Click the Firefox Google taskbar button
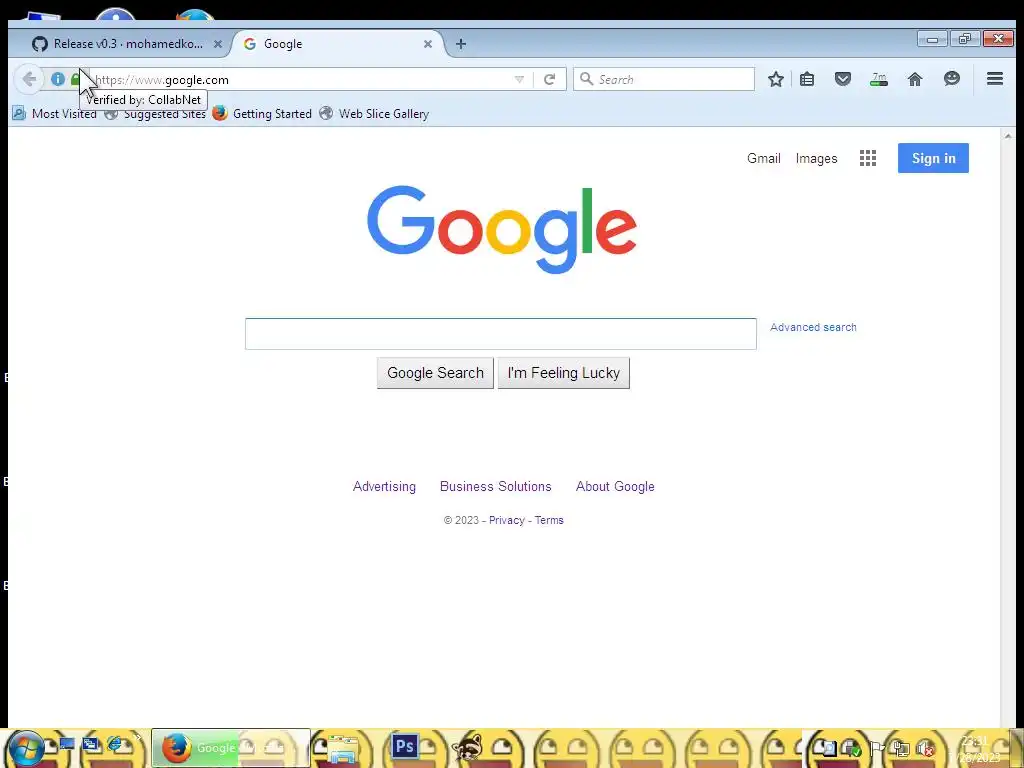1024x768 pixels. point(231,748)
